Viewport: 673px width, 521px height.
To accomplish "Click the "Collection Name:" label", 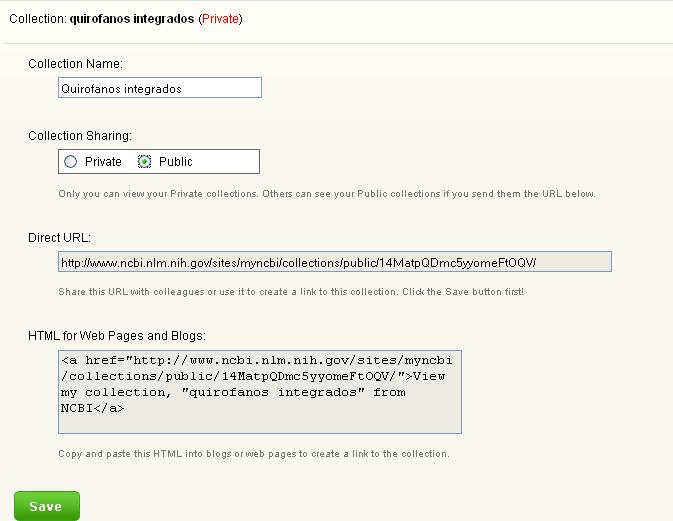I will pos(75,64).
